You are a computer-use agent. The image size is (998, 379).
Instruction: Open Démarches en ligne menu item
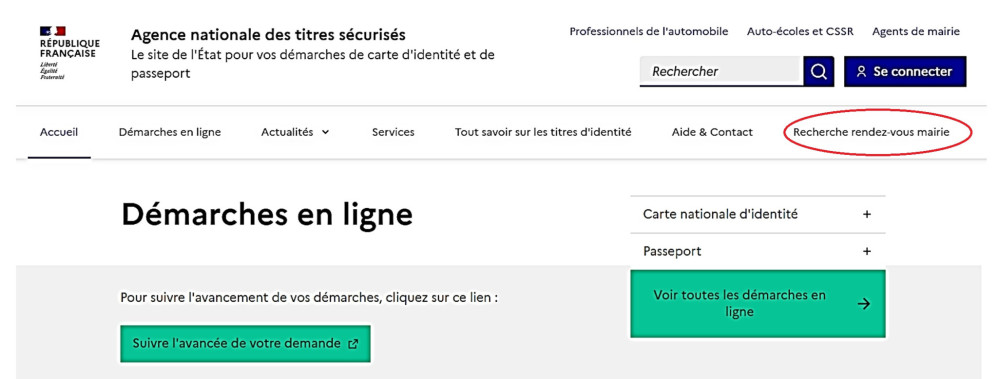[170, 132]
